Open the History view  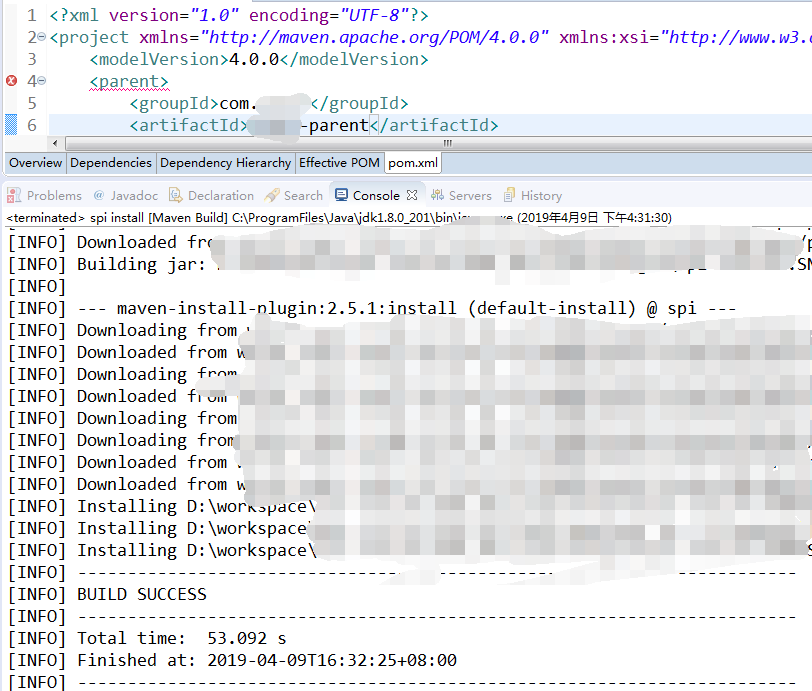[533, 195]
